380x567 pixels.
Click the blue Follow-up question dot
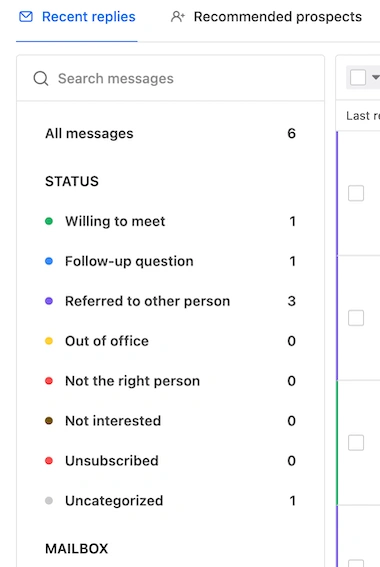49,261
